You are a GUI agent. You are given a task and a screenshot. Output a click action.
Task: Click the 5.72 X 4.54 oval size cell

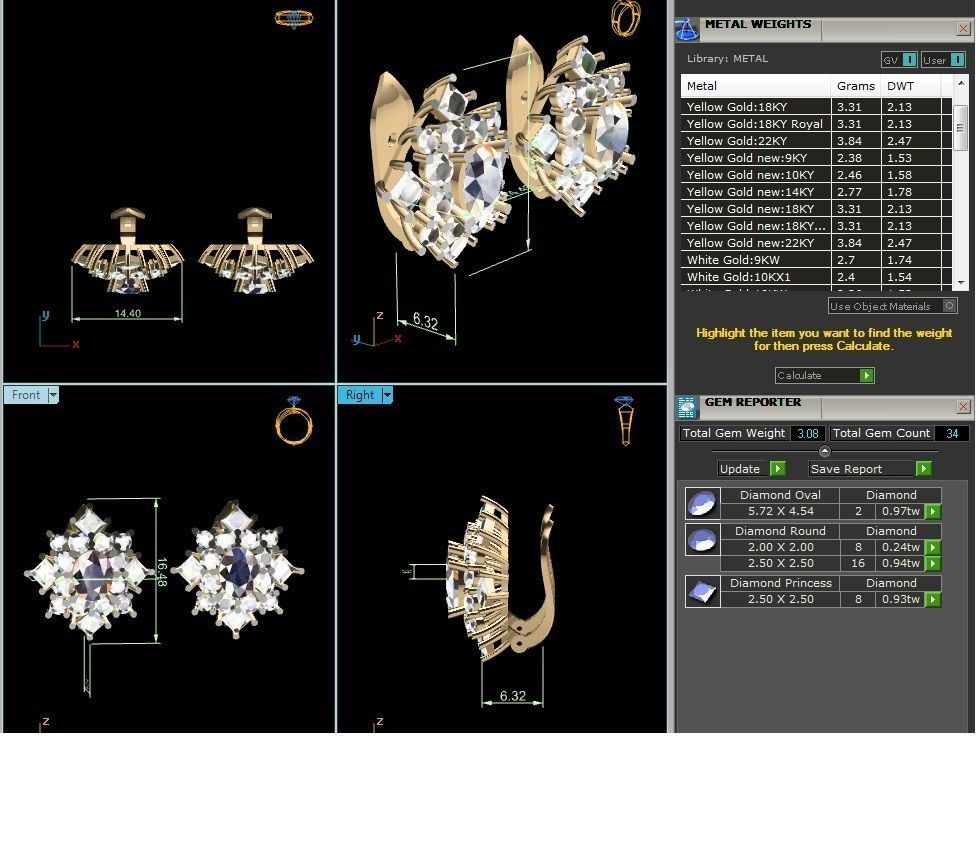pos(781,512)
